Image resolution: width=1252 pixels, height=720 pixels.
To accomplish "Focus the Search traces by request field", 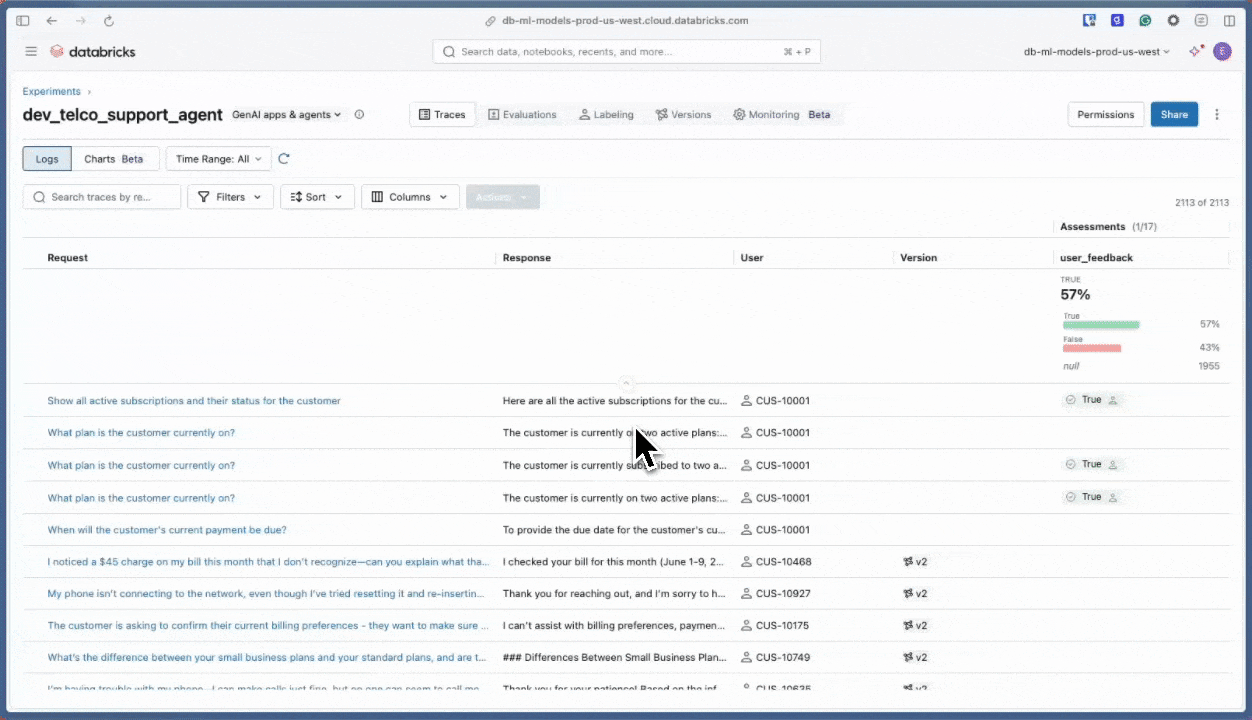I will (102, 197).
